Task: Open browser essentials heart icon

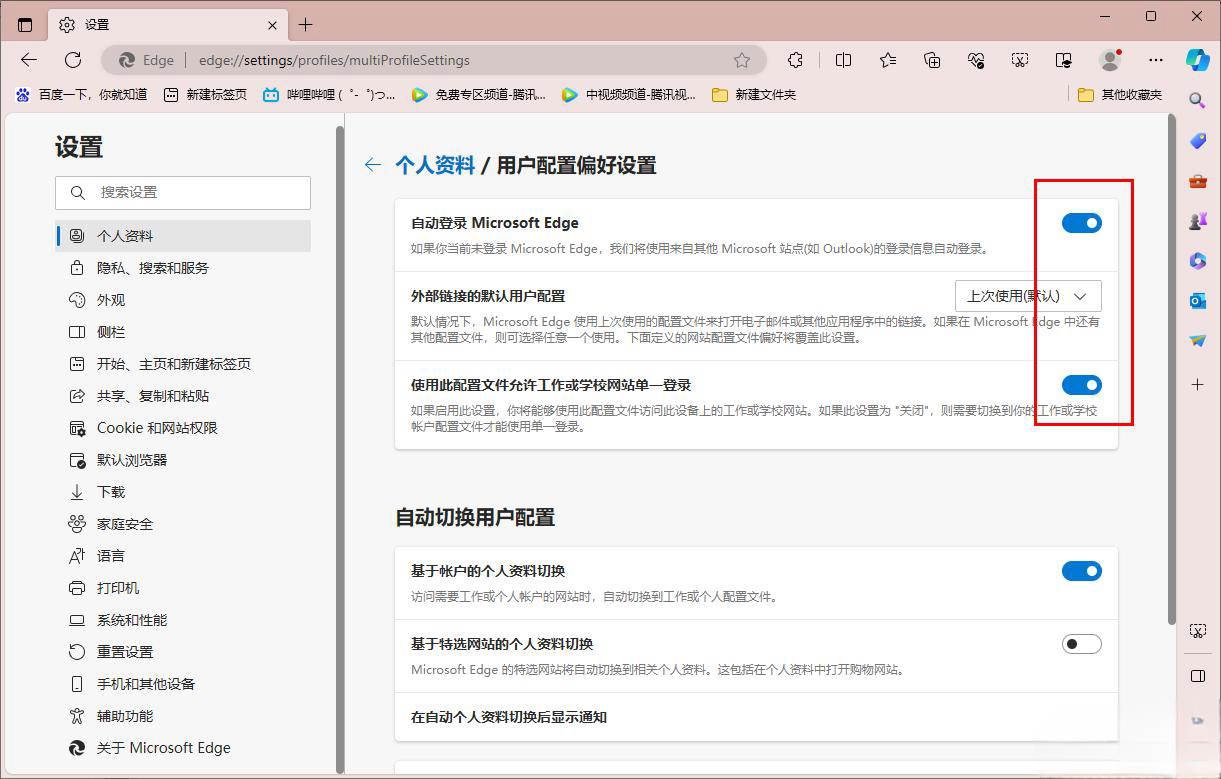Action: pyautogui.click(x=976, y=60)
